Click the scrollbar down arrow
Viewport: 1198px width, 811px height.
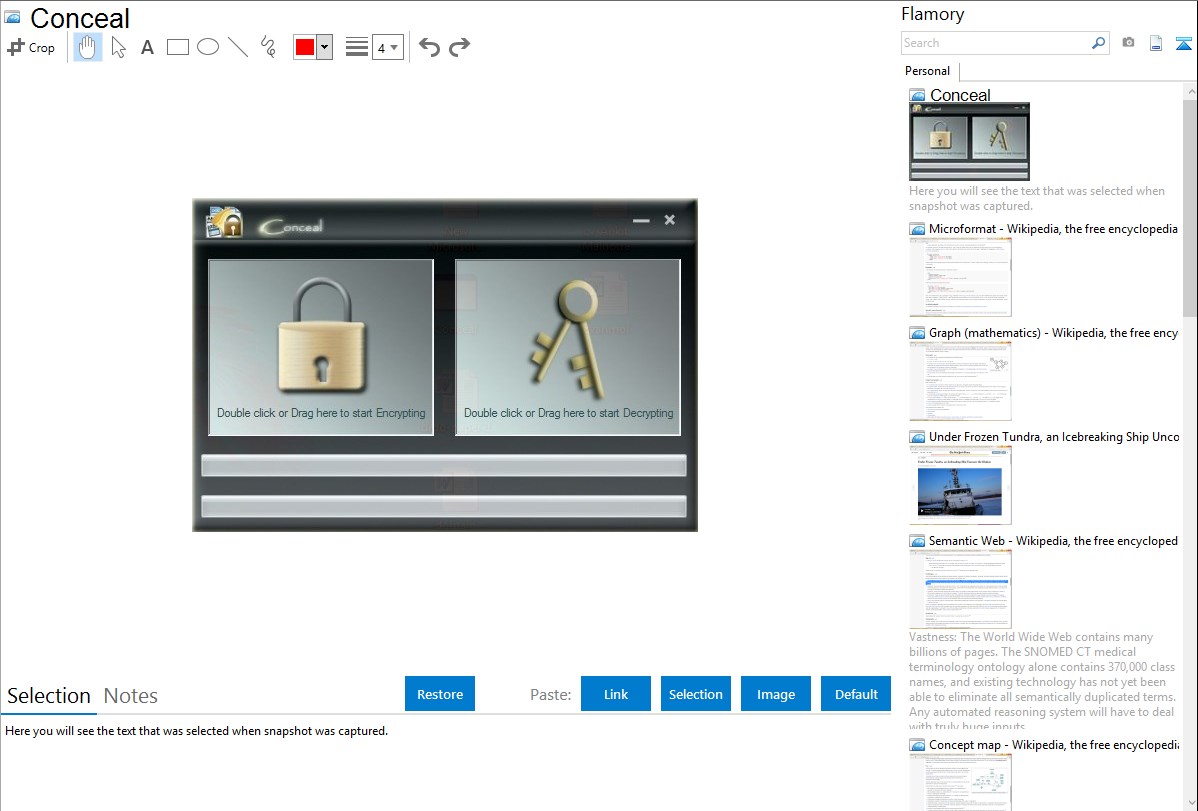point(1190,803)
